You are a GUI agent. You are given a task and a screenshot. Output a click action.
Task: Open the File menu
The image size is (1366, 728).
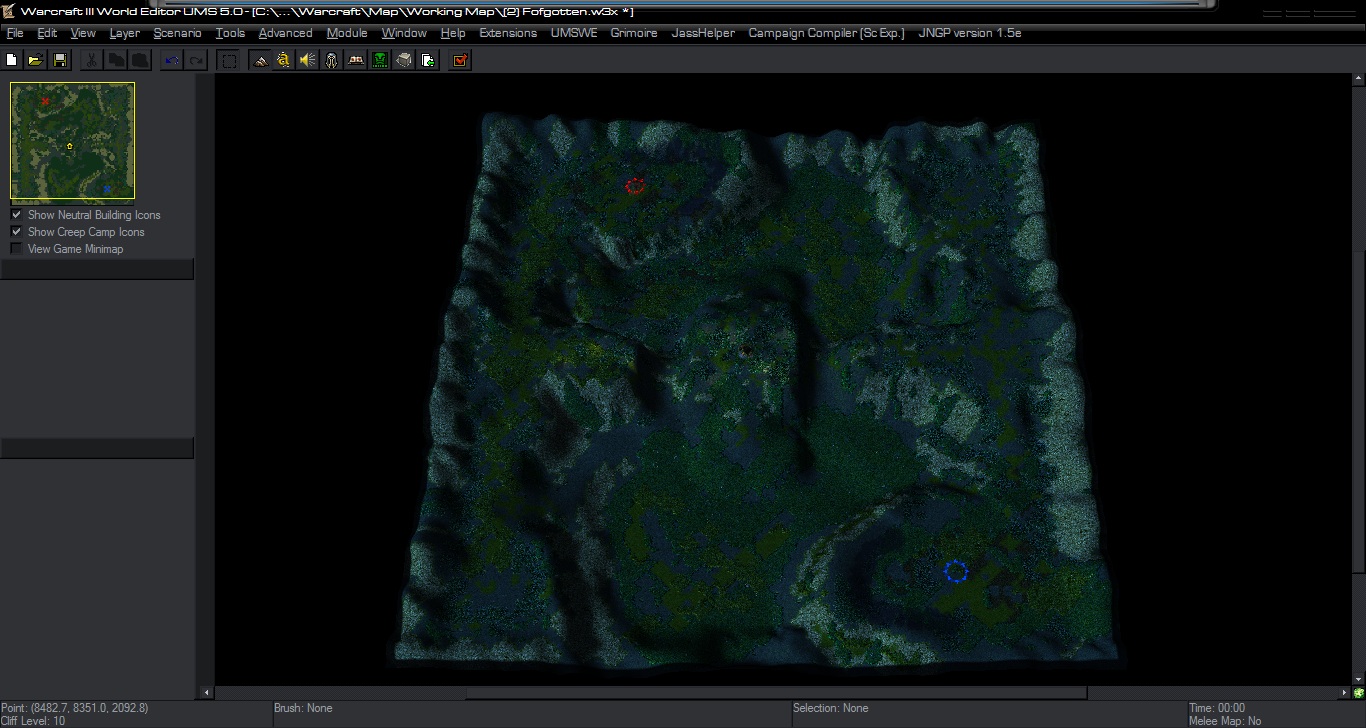(x=15, y=33)
